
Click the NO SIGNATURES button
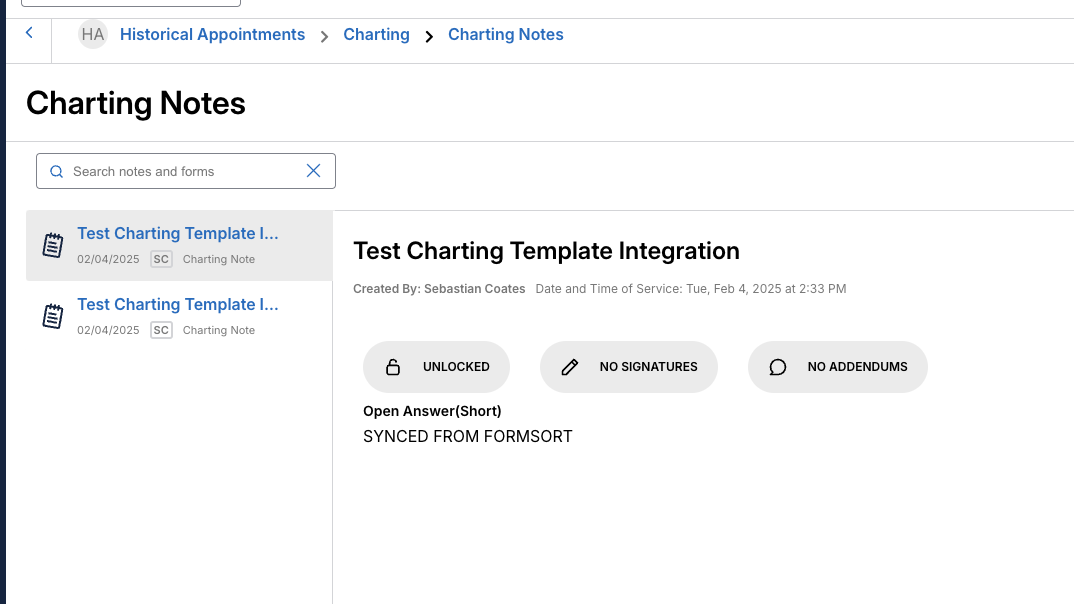(629, 367)
